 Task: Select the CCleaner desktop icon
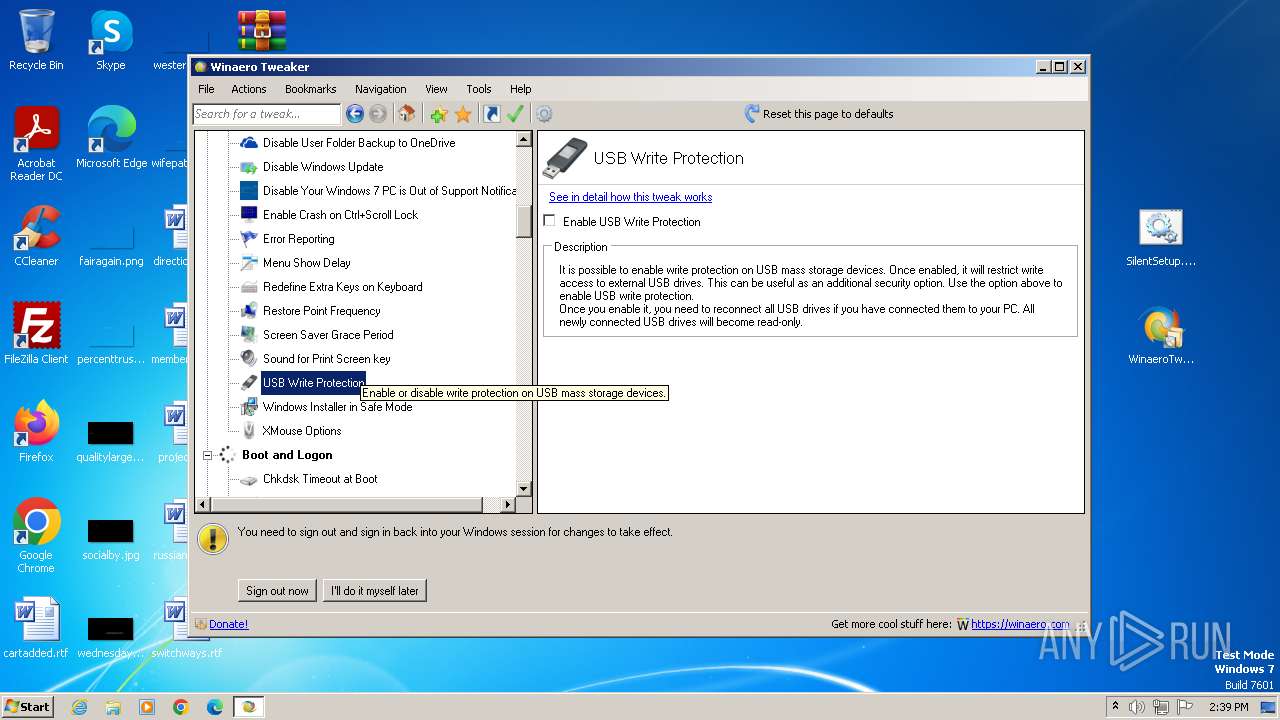pyautogui.click(x=36, y=236)
